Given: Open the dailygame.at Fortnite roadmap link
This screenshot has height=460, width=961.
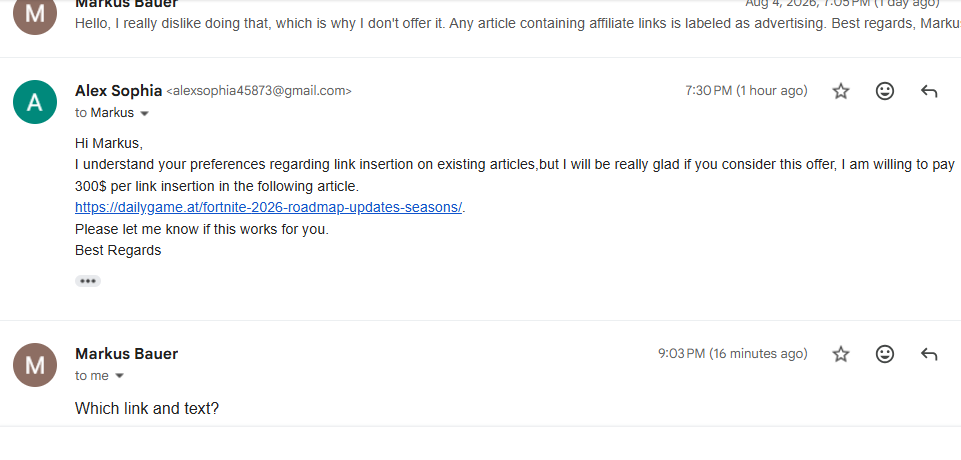Looking at the screenshot, I should [268, 207].
